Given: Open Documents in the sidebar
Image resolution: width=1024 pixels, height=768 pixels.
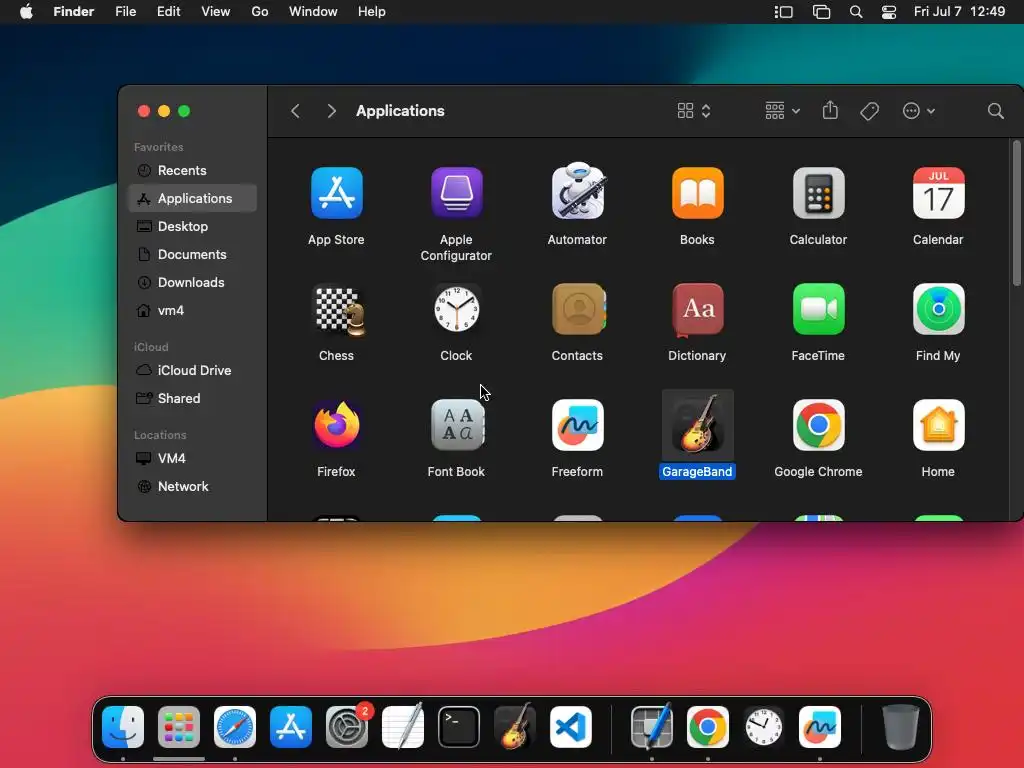Looking at the screenshot, I should [193, 255].
